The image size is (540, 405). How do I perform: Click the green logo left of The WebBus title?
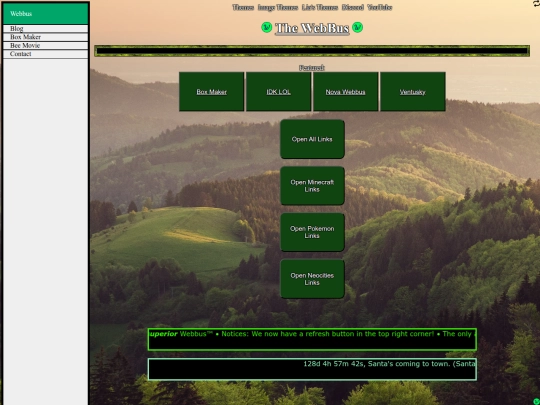click(x=267, y=27)
